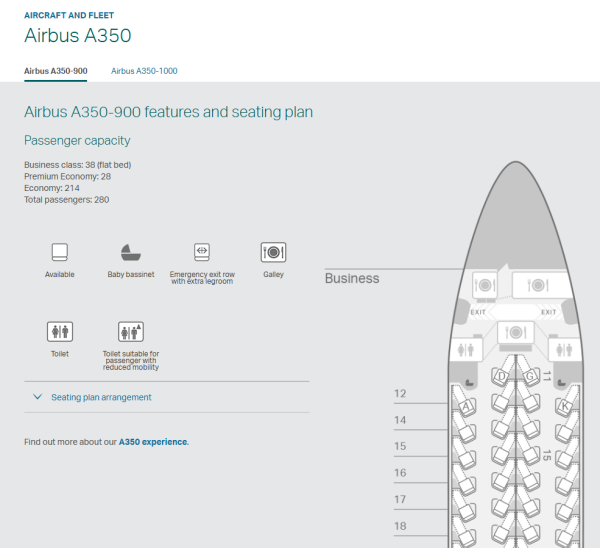Click the Baby bassinet legend icon
Image resolution: width=600 pixels, height=548 pixels.
(x=131, y=252)
